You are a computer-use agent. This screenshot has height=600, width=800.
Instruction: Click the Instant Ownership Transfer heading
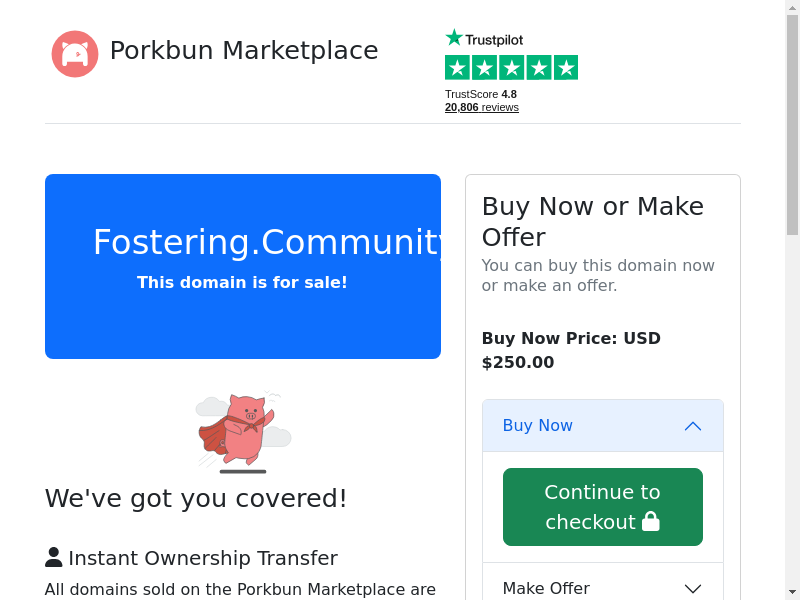203,558
